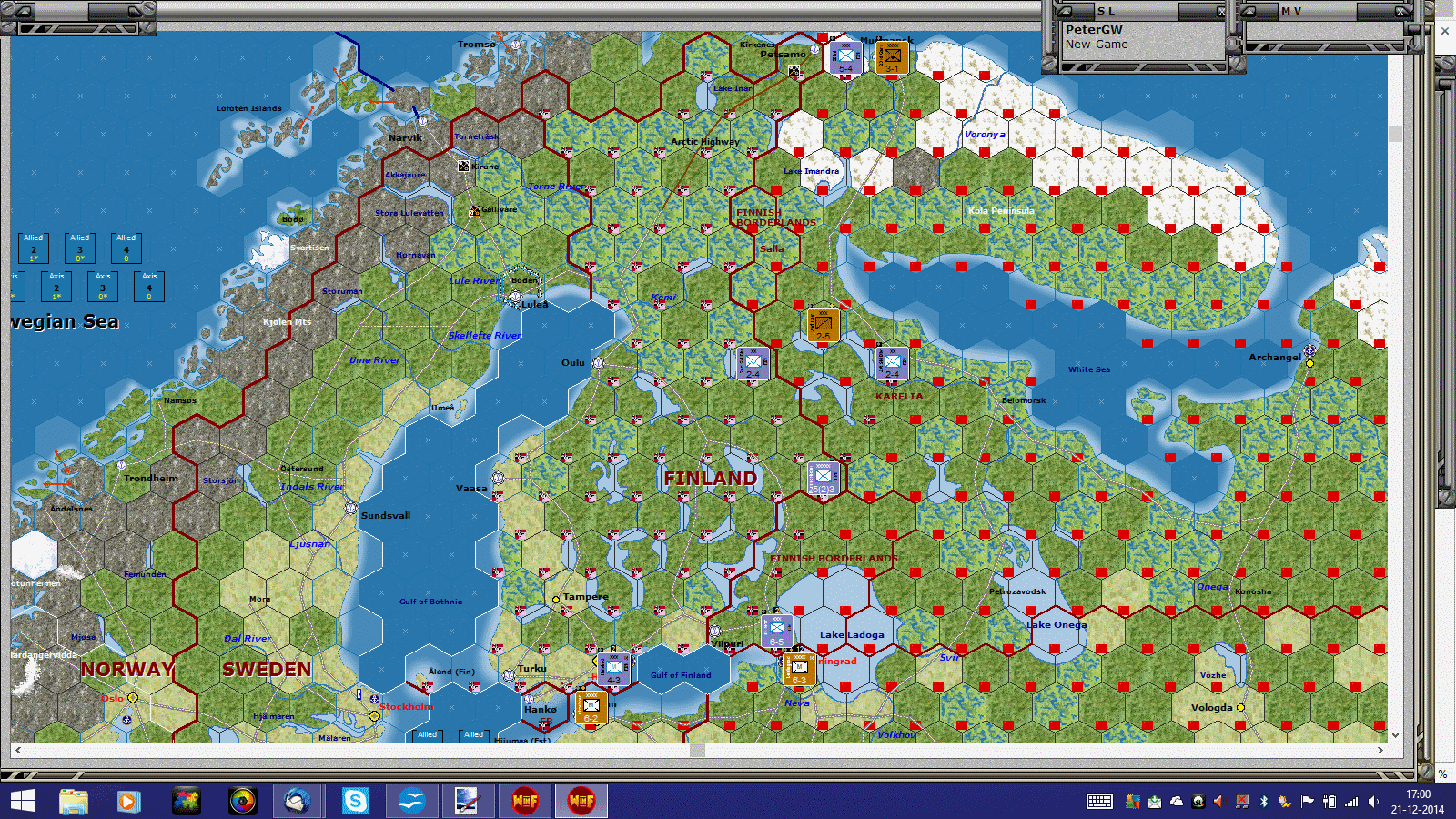This screenshot has height=819, width=1456.
Task: Click the Lake Ladoga label
Action: [852, 634]
